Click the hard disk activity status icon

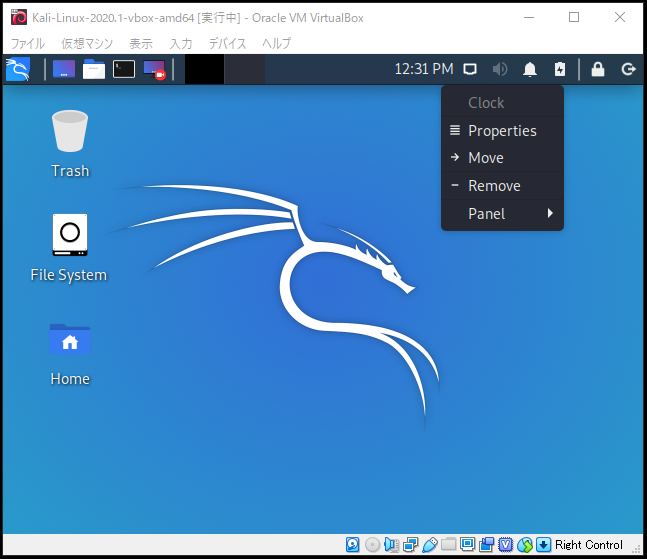[352, 545]
